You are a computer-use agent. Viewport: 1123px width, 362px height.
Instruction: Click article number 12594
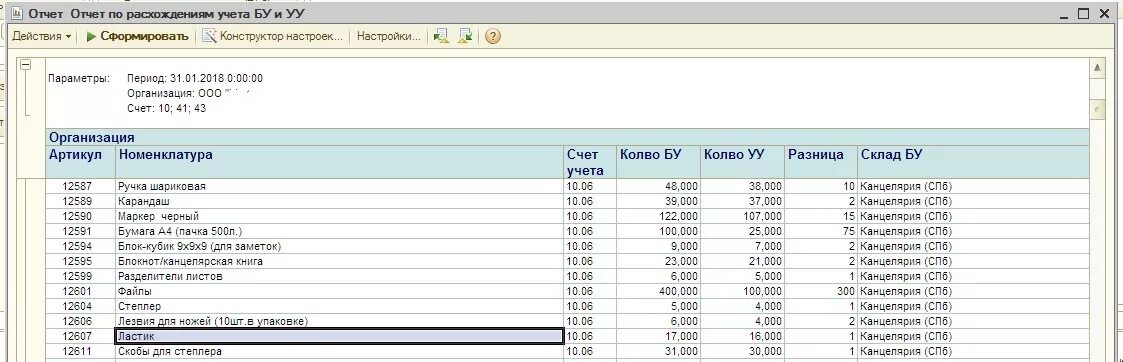coord(76,247)
